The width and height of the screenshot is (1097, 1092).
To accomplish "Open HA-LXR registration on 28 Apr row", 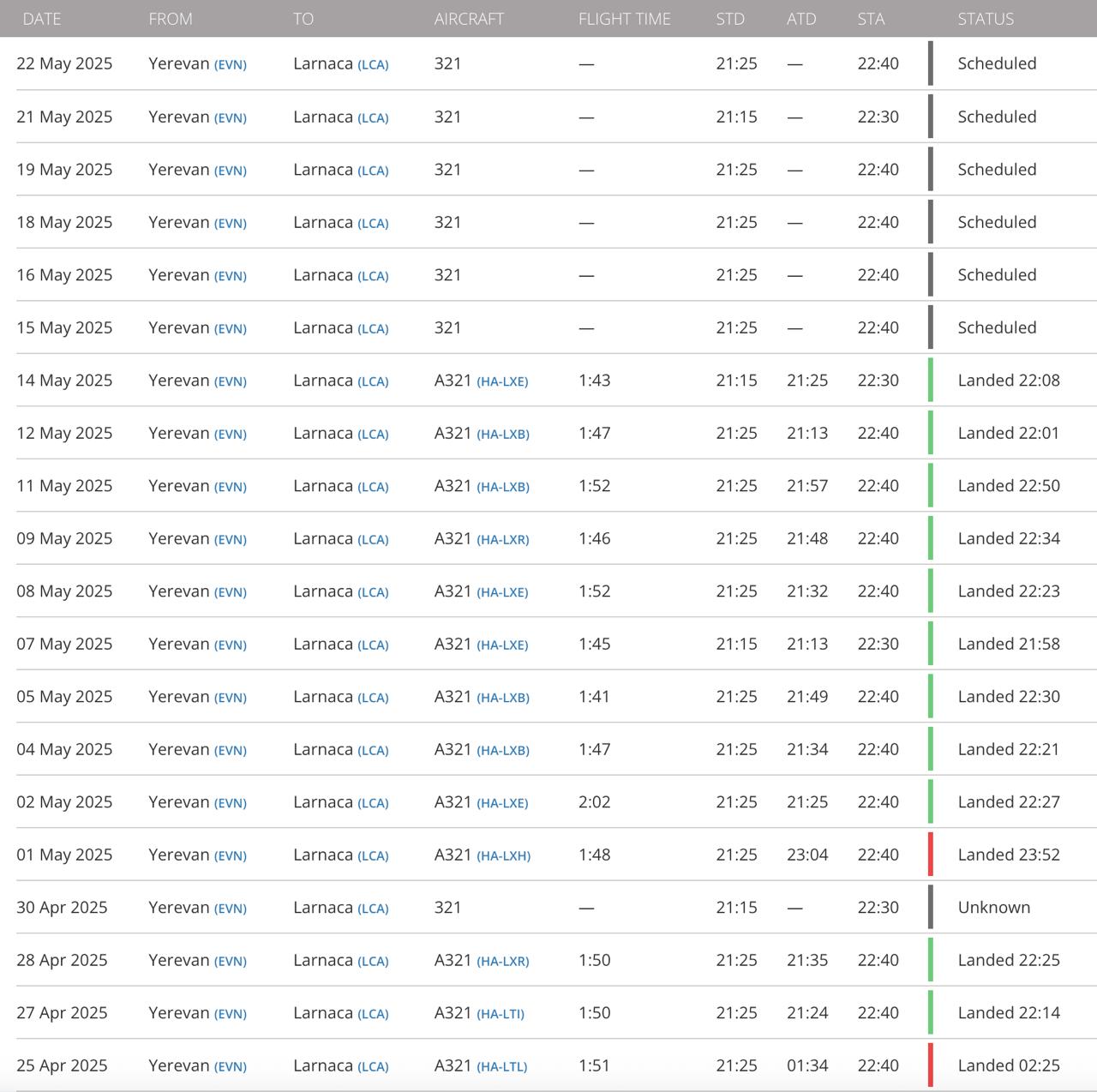I will tap(503, 961).
